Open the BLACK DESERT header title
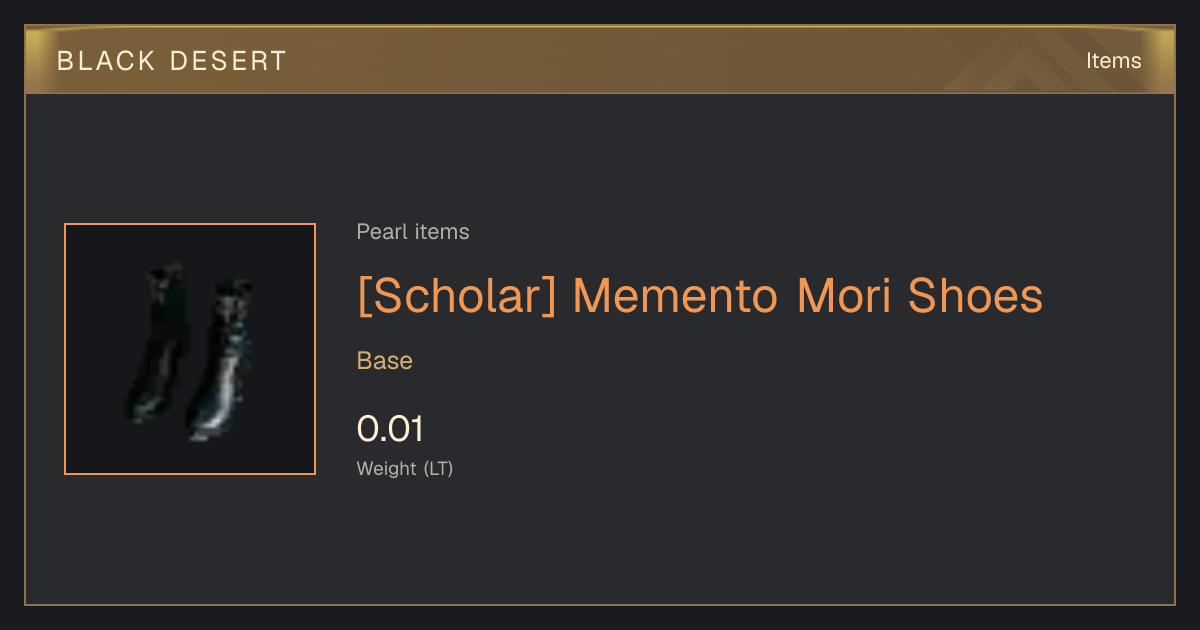1200x630 pixels. 172,61
